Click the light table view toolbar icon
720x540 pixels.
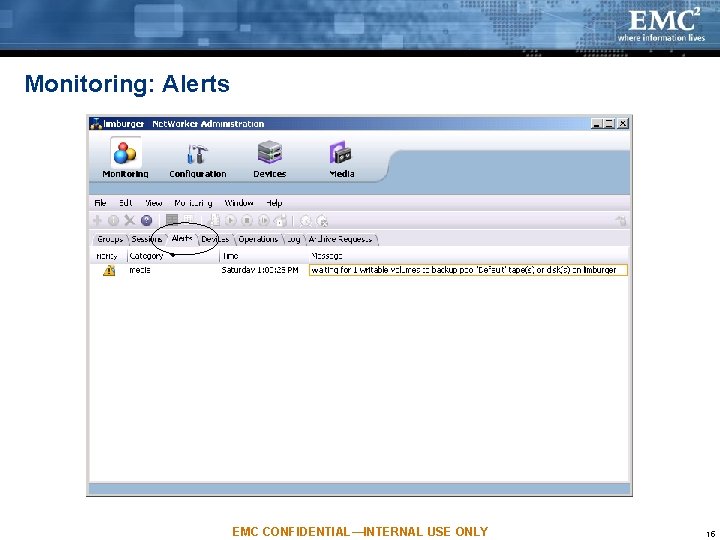pyautogui.click(x=188, y=220)
